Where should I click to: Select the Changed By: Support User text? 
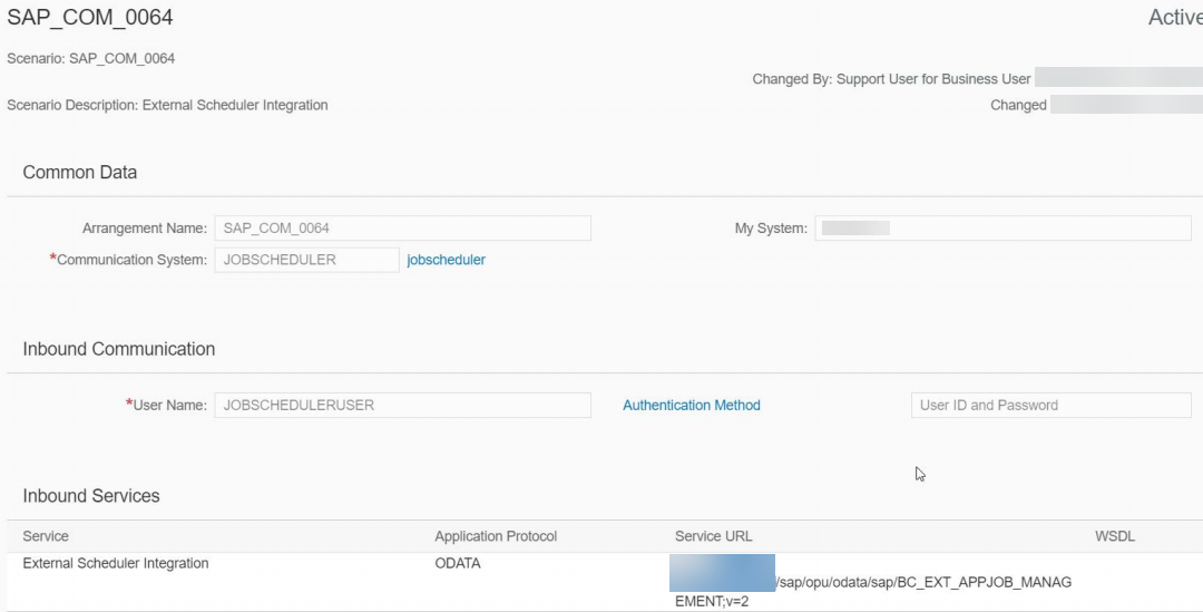[x=892, y=79]
